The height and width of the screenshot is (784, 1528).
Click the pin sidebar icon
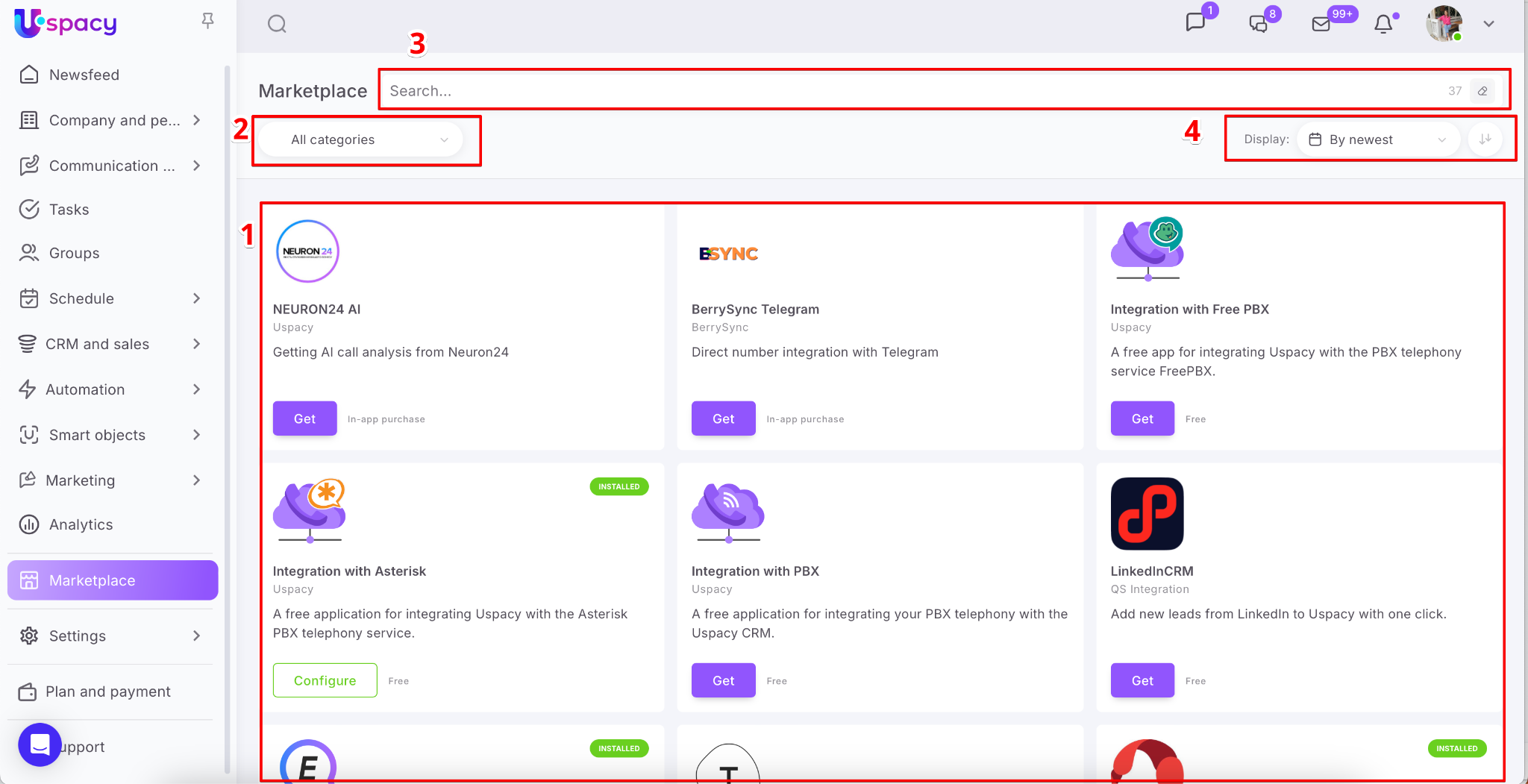point(208,21)
